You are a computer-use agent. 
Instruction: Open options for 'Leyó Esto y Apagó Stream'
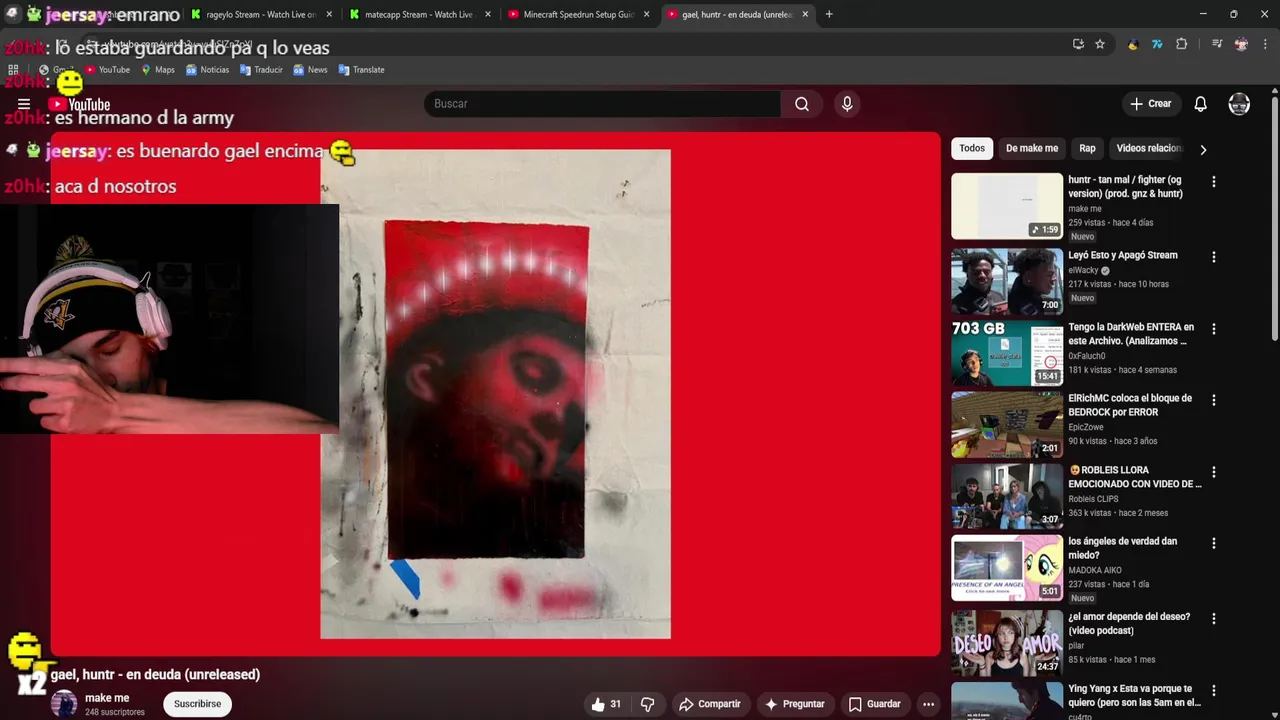1213,257
